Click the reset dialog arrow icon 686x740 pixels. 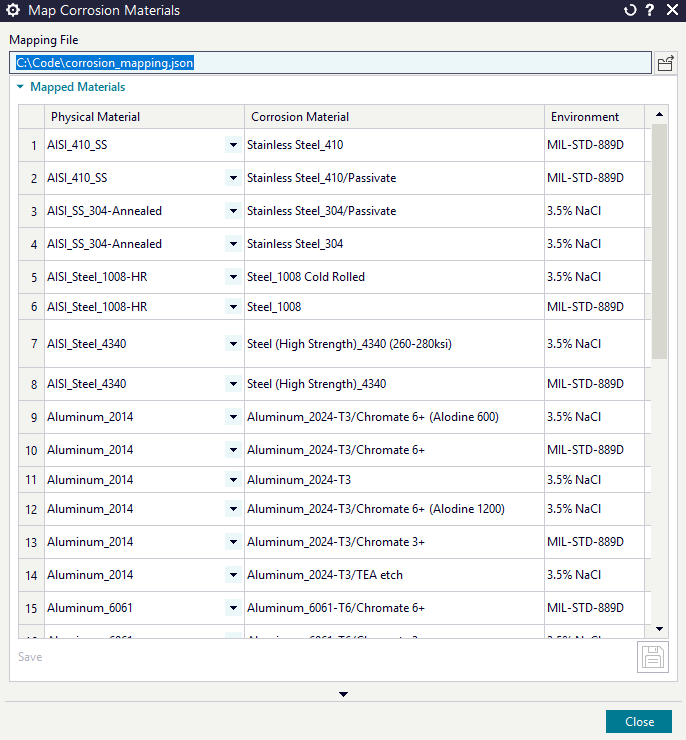pos(630,11)
